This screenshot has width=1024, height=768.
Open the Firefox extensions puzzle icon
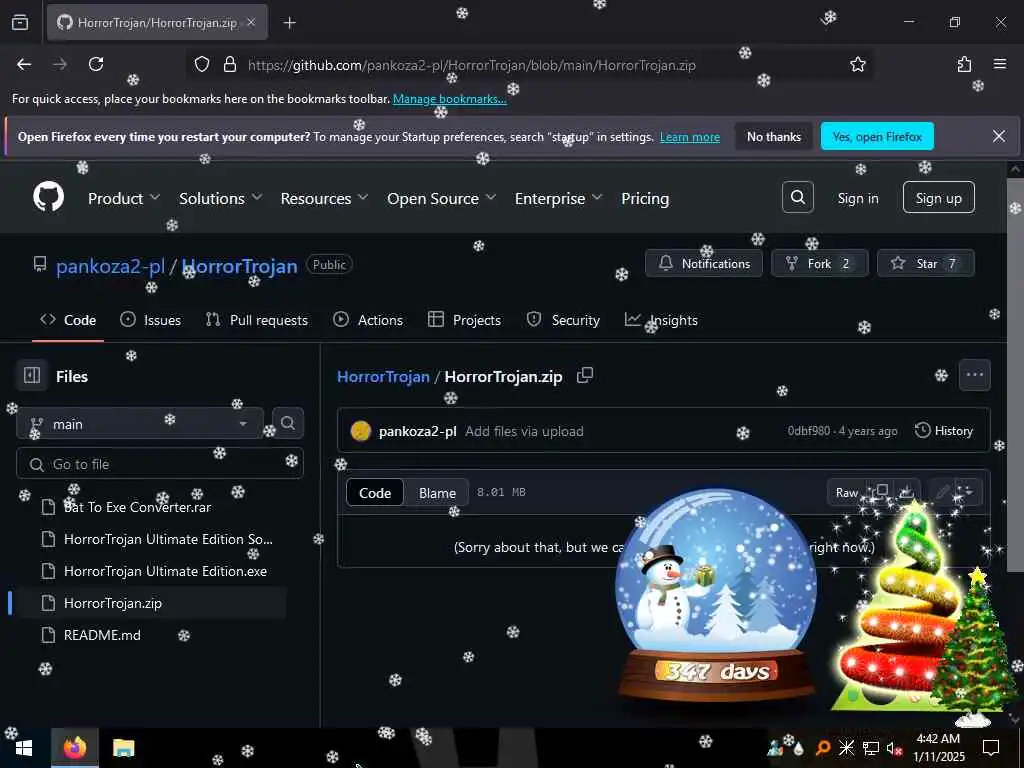point(964,64)
